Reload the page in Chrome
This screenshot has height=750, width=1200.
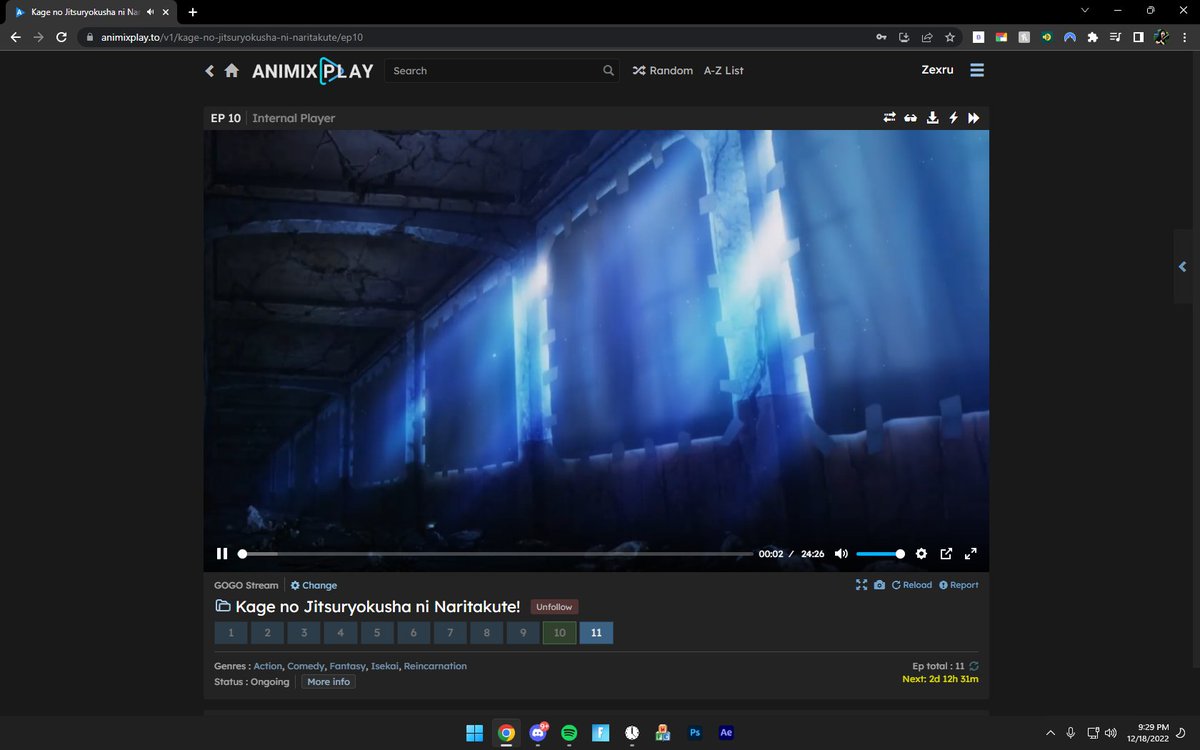(61, 37)
